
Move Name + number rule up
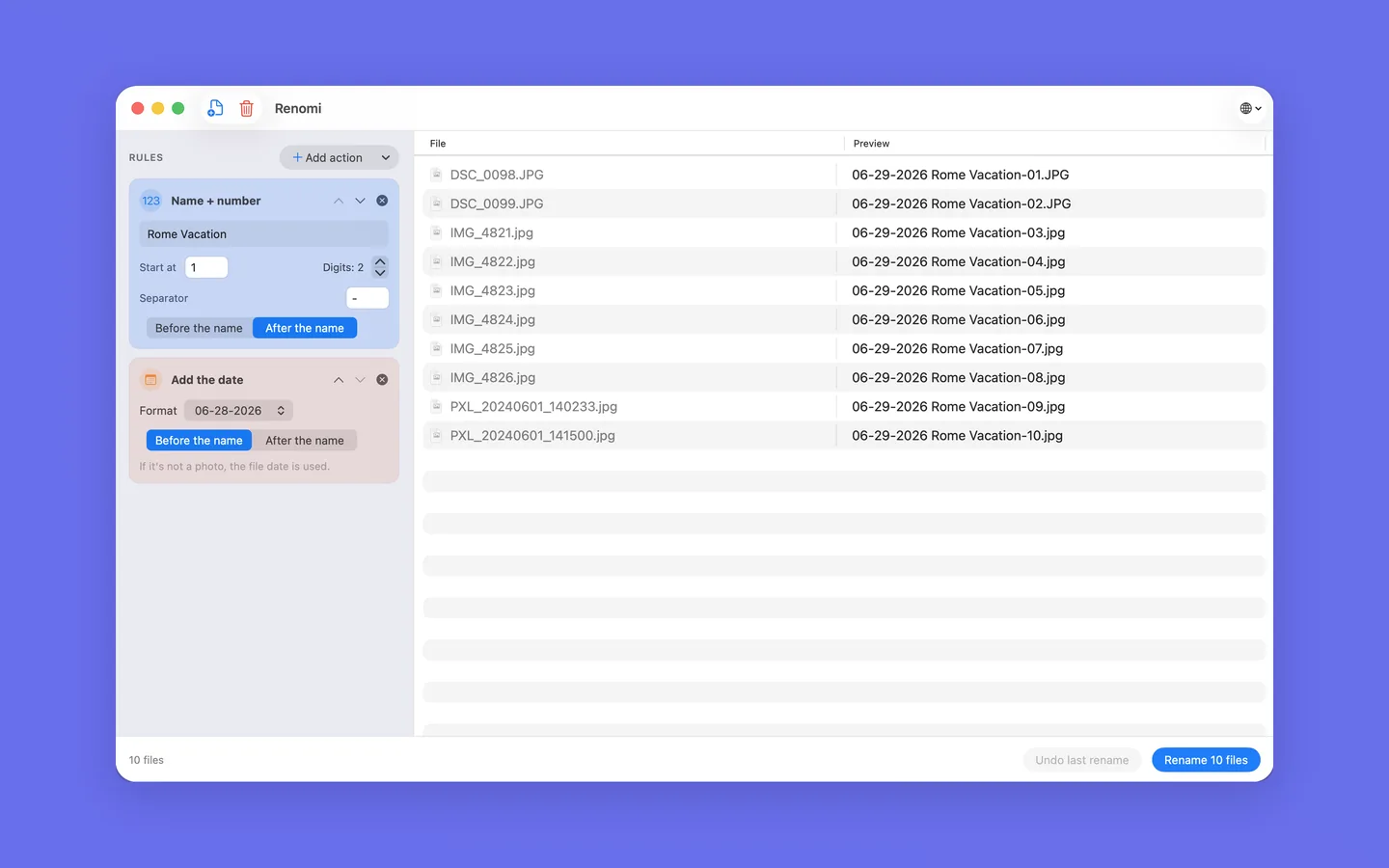(x=339, y=201)
